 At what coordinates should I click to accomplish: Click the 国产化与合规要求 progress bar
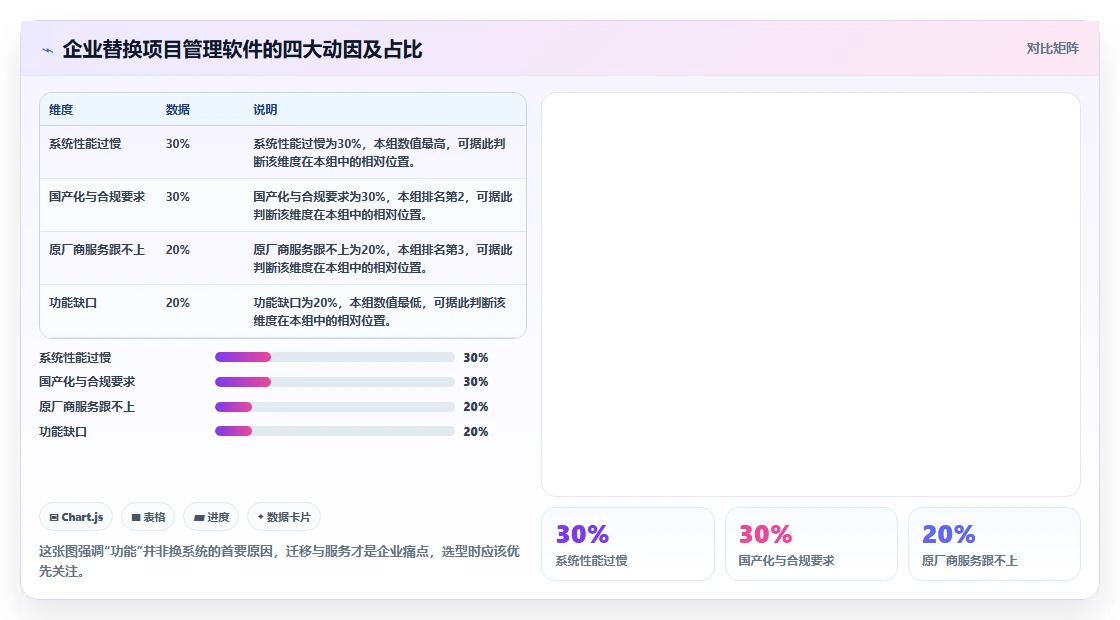[334, 382]
